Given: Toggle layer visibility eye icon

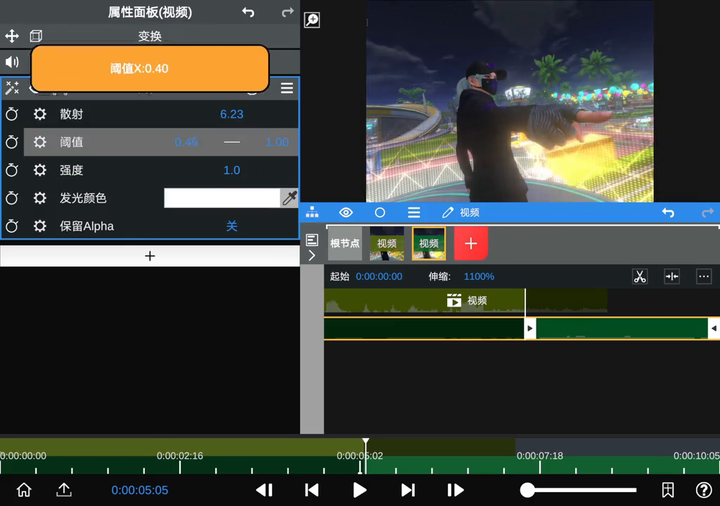Looking at the screenshot, I should (x=346, y=212).
